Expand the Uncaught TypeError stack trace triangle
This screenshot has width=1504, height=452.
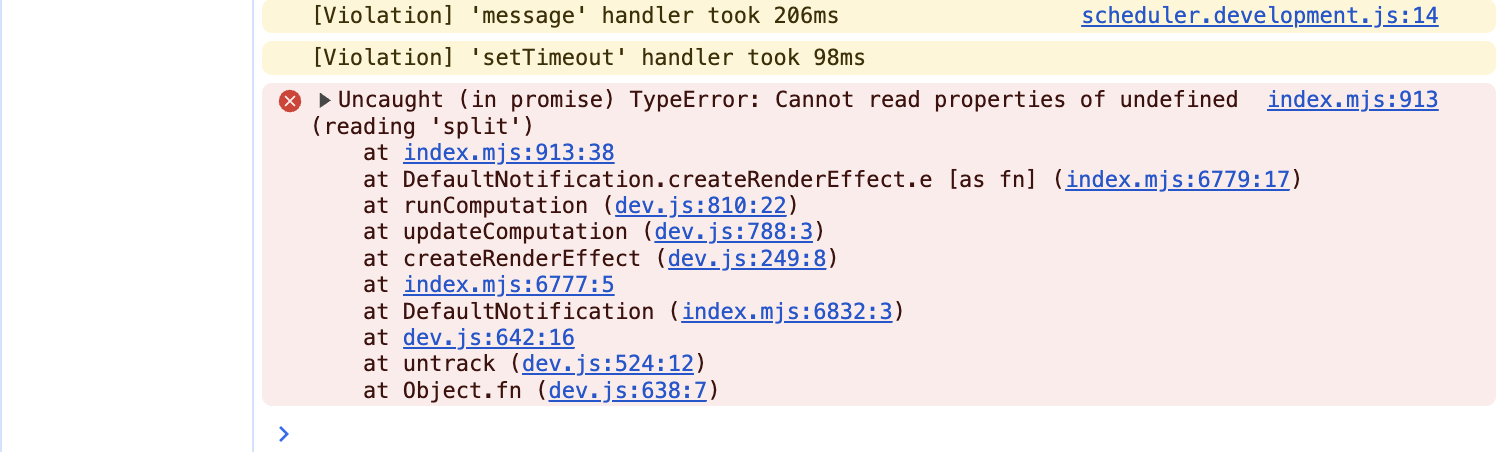(325, 100)
